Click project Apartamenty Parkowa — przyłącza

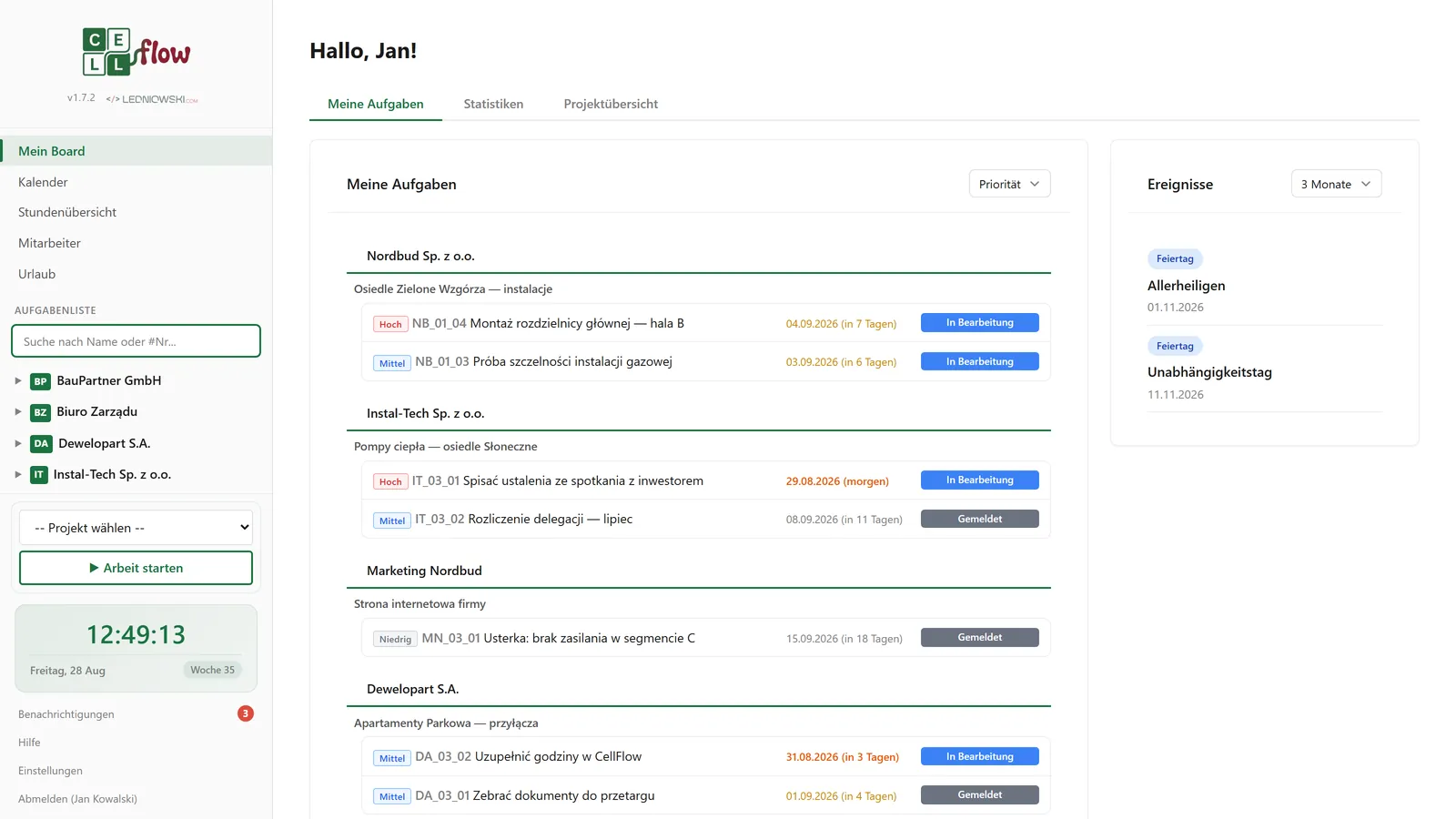(446, 723)
